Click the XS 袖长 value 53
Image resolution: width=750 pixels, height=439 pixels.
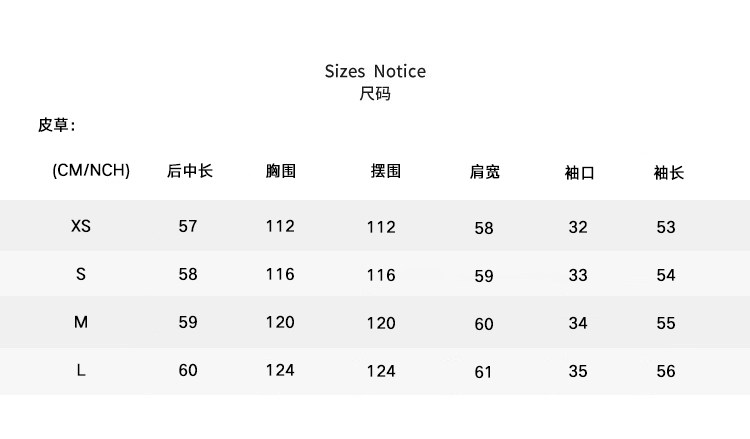666,227
